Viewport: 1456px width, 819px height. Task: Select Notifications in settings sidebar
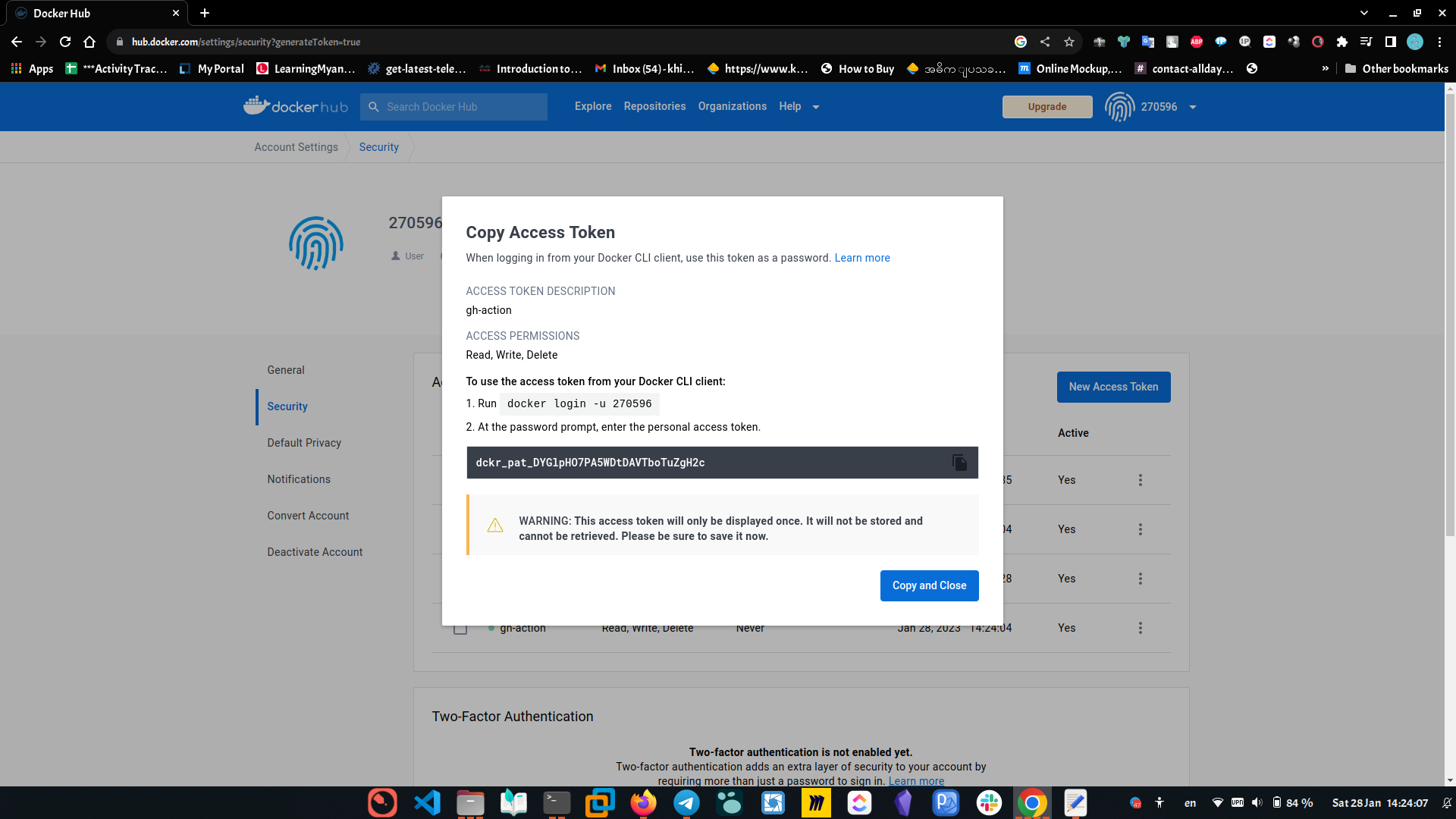click(x=299, y=479)
